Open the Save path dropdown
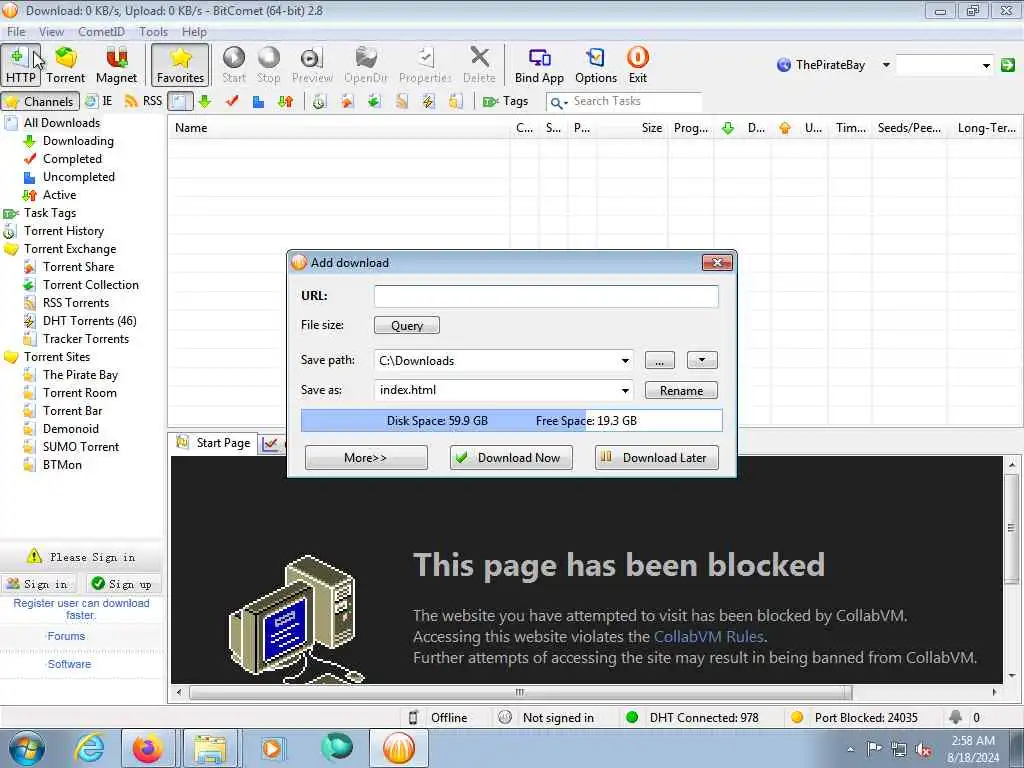 point(625,360)
